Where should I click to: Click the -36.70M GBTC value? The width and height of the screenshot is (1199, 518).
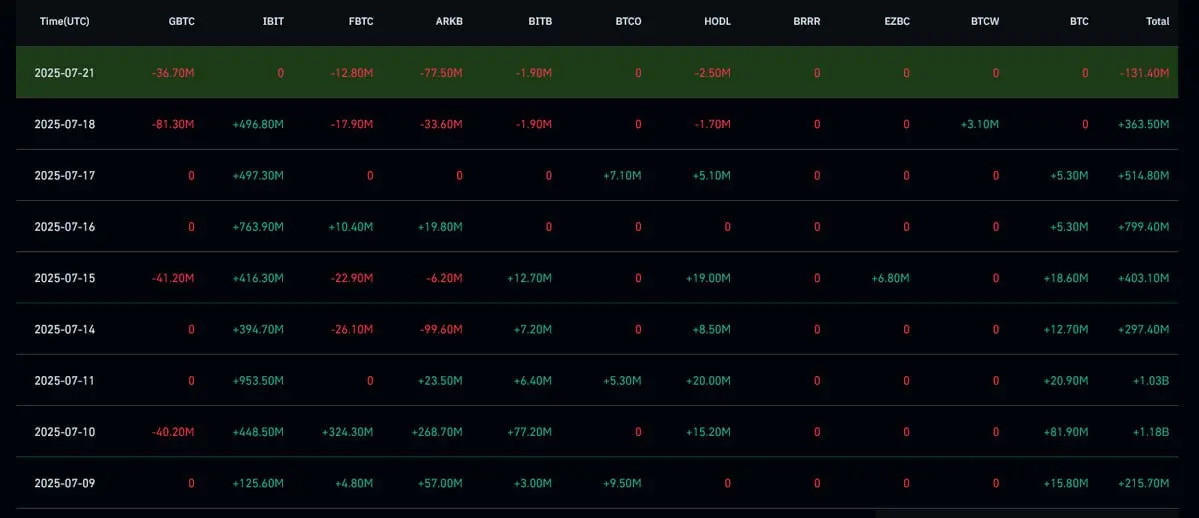coord(173,73)
